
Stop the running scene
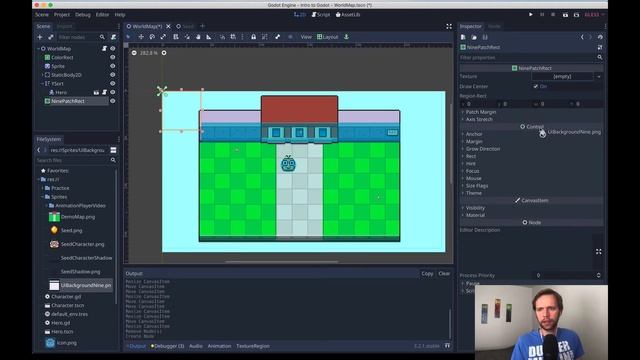point(553,15)
